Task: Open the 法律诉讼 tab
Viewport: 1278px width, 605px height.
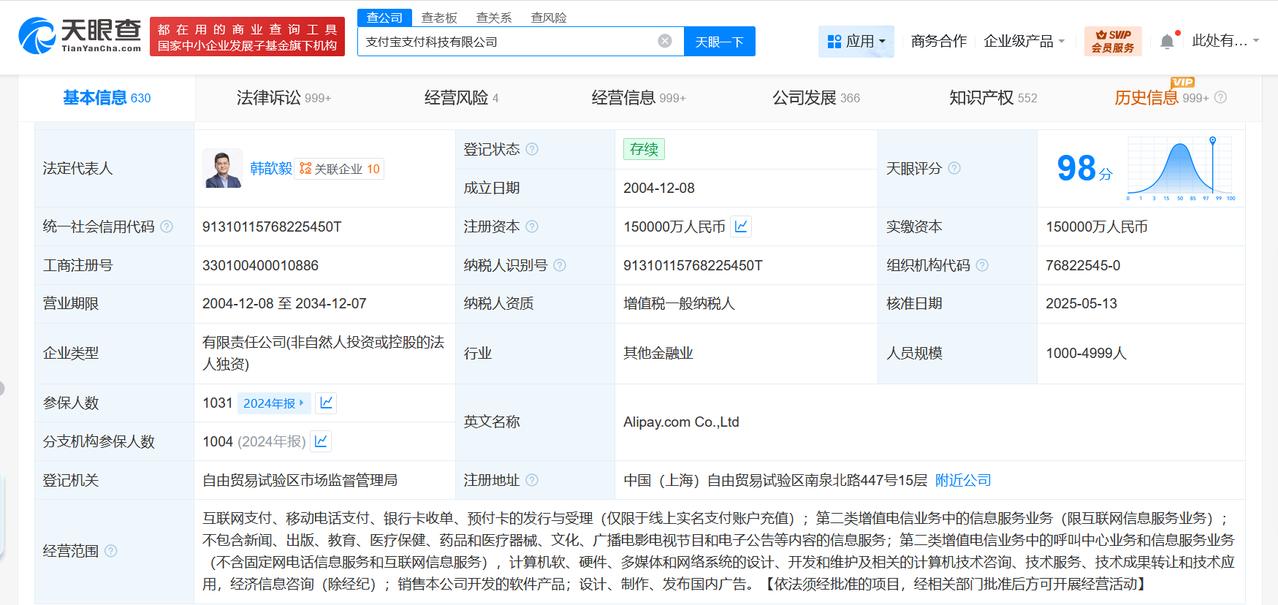Action: click(284, 98)
